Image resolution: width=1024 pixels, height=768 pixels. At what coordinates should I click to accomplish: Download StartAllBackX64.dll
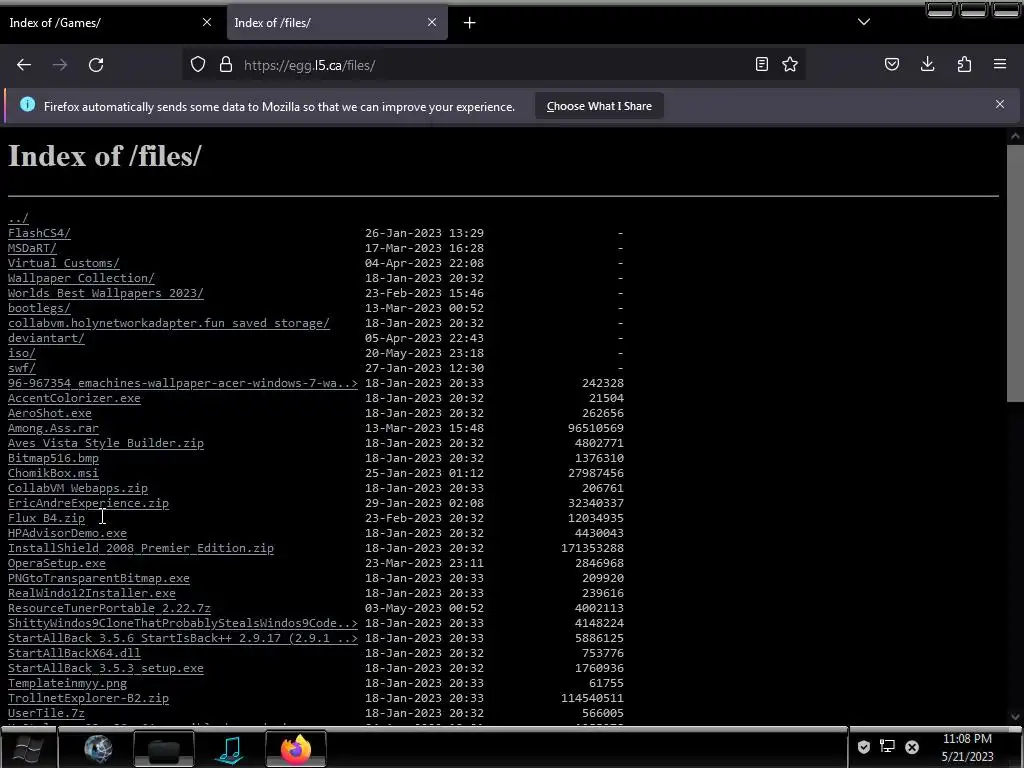pyautogui.click(x=74, y=654)
